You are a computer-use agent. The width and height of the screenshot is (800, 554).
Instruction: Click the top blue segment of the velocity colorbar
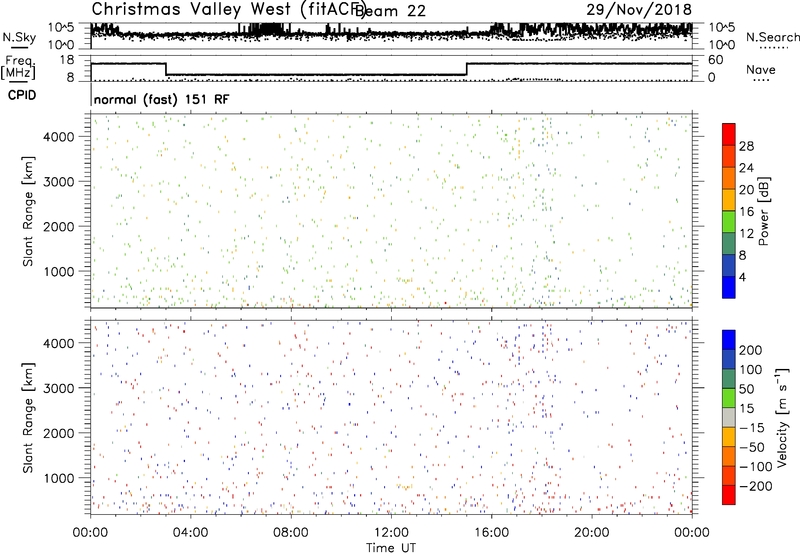(x=729, y=340)
